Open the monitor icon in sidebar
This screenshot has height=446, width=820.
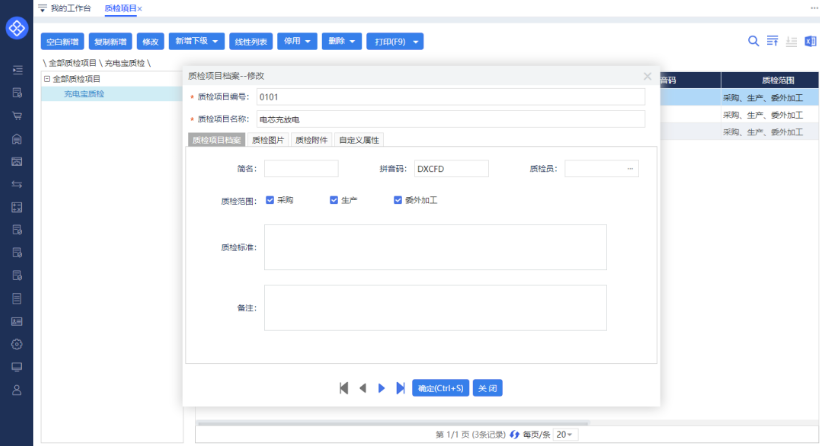pyautogui.click(x=17, y=367)
